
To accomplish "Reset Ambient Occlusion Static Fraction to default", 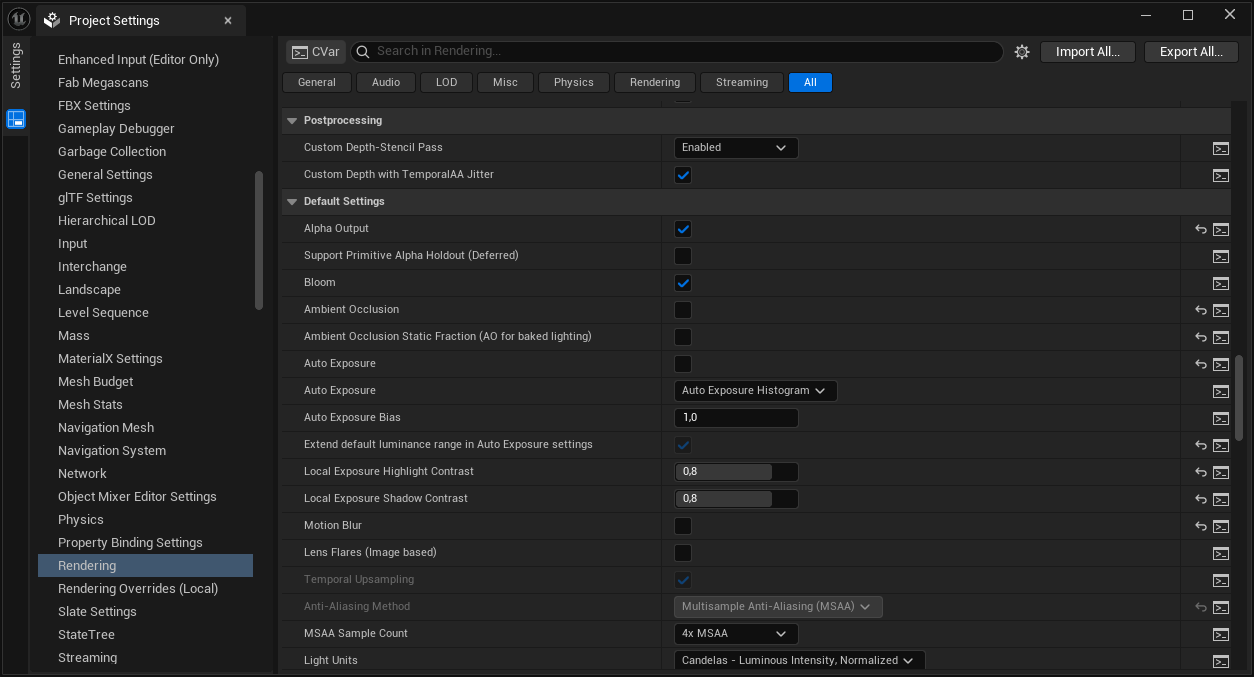I will [x=1201, y=337].
